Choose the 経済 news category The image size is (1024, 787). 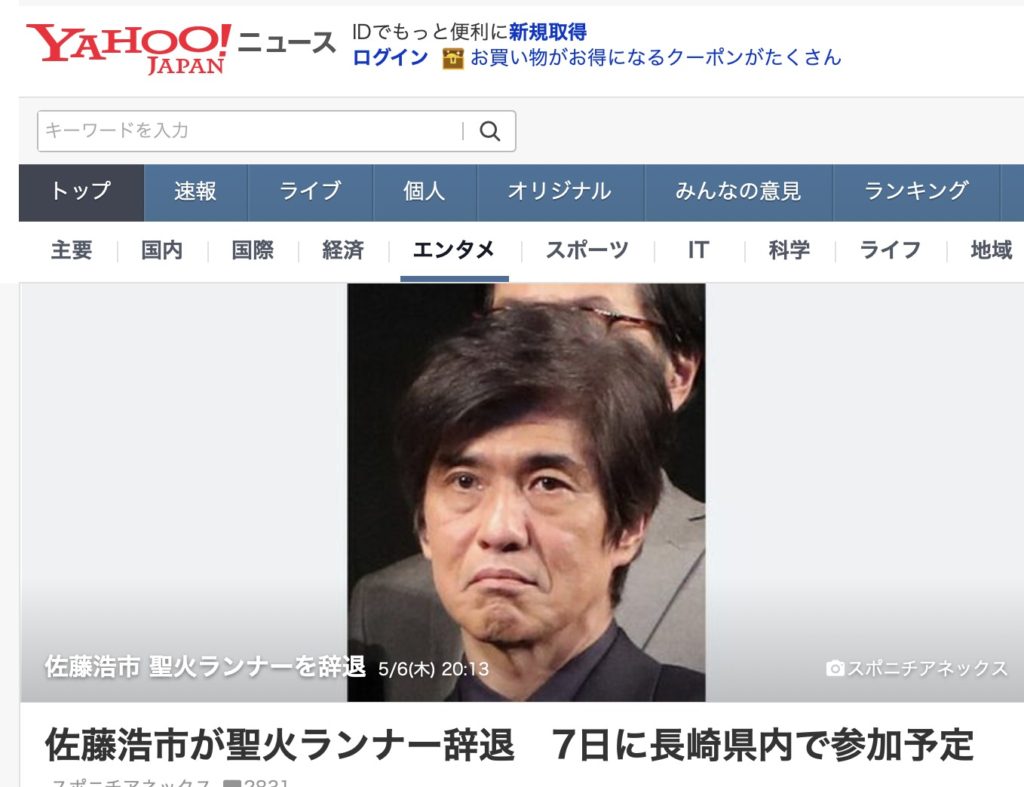click(343, 250)
